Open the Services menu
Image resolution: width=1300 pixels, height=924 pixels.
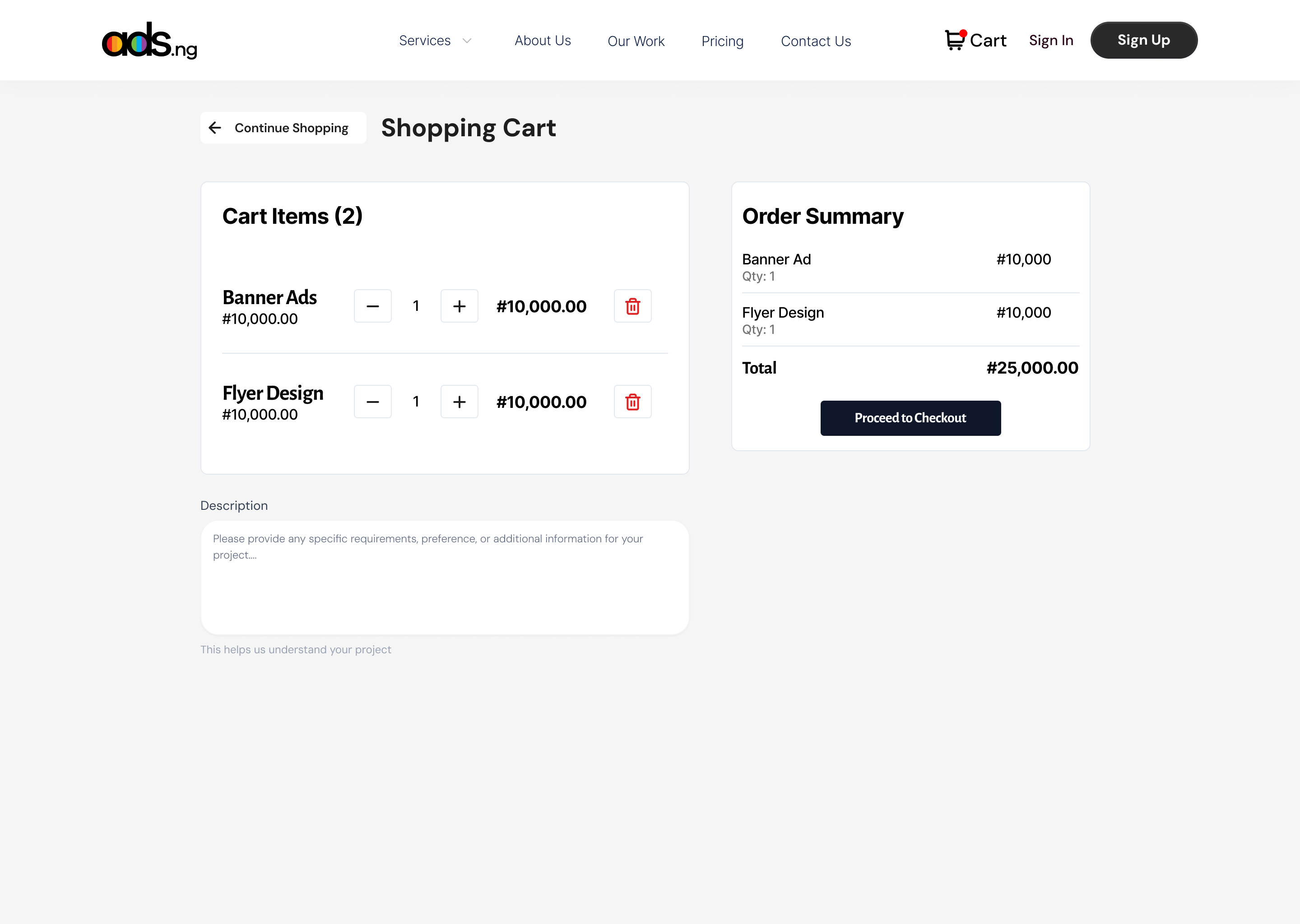pyautogui.click(x=425, y=41)
